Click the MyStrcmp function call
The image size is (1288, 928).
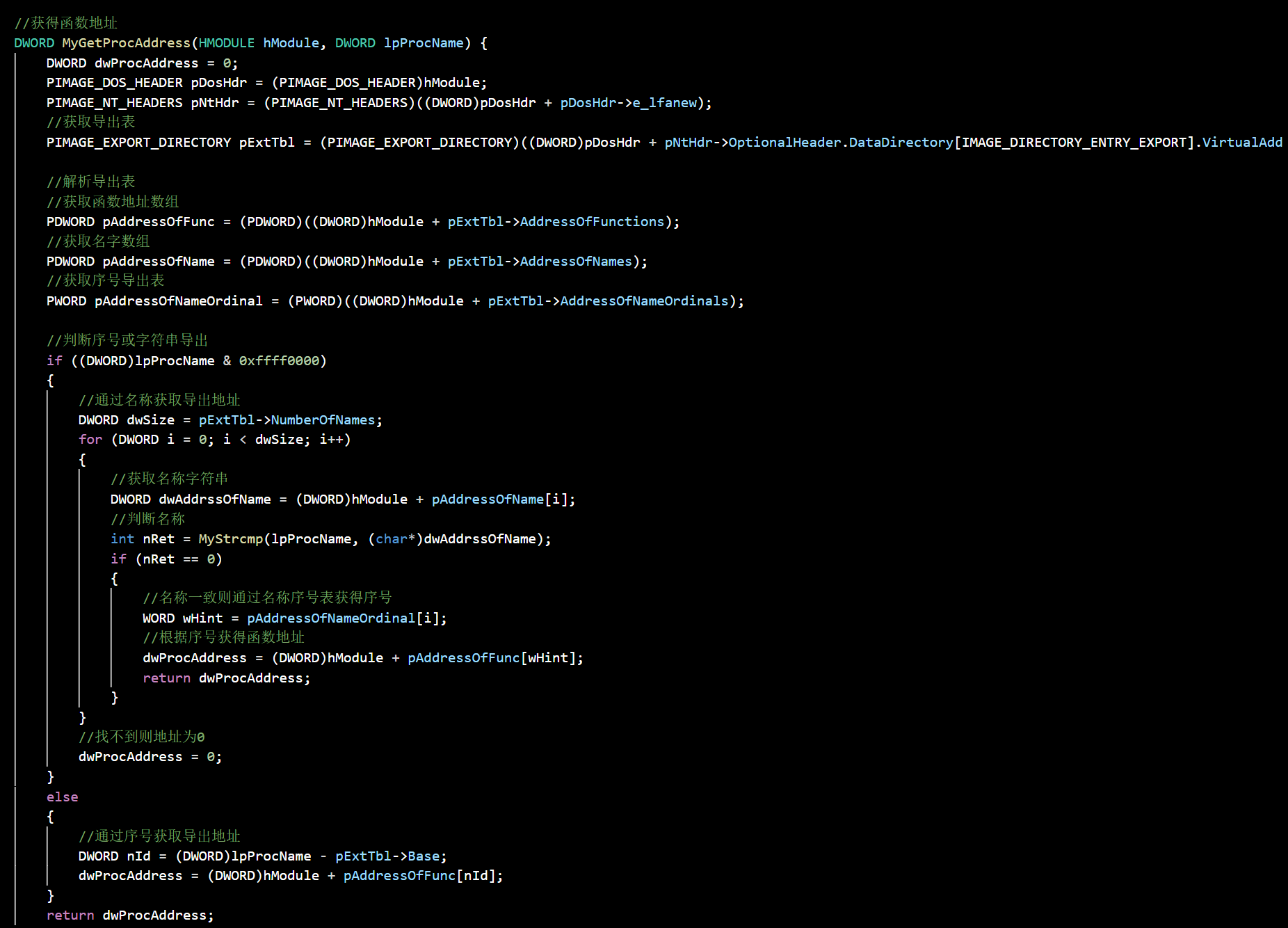231,539
